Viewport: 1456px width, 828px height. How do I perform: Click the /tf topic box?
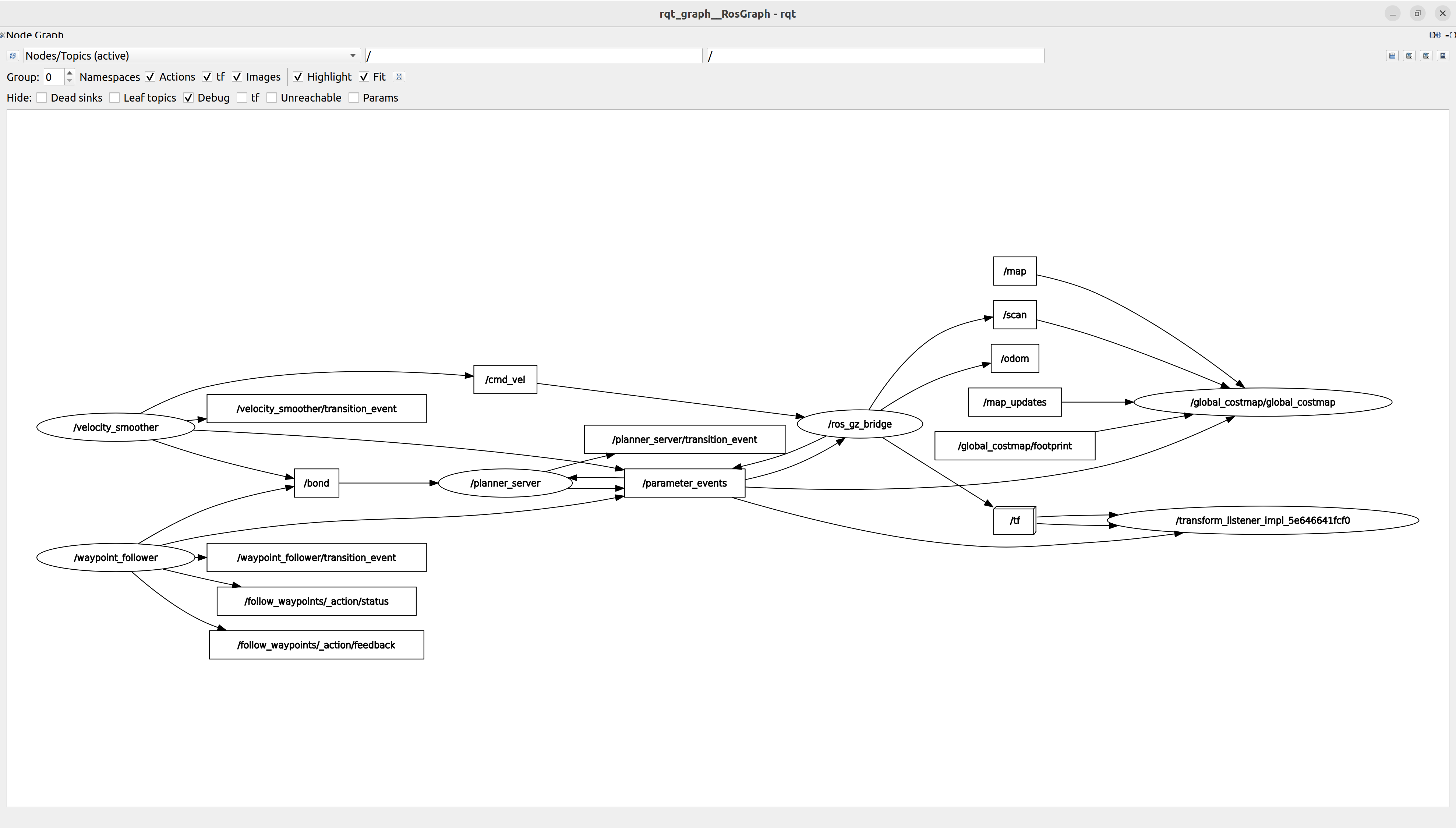(1015, 520)
